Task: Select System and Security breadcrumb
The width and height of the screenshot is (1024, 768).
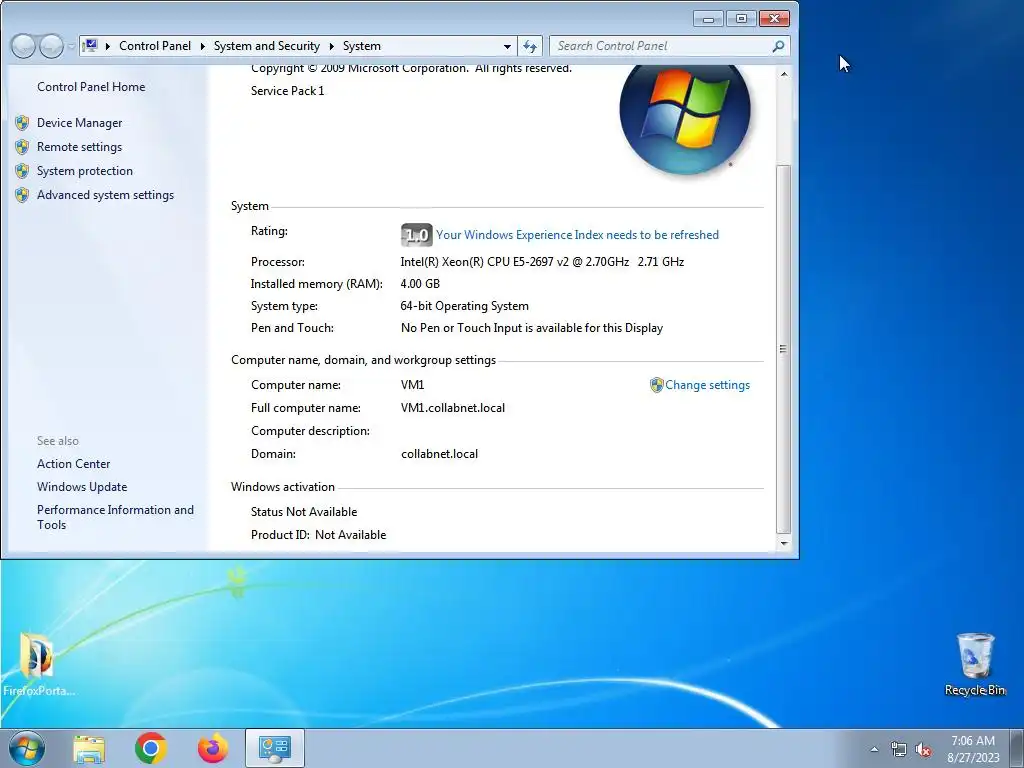Action: coord(266,46)
